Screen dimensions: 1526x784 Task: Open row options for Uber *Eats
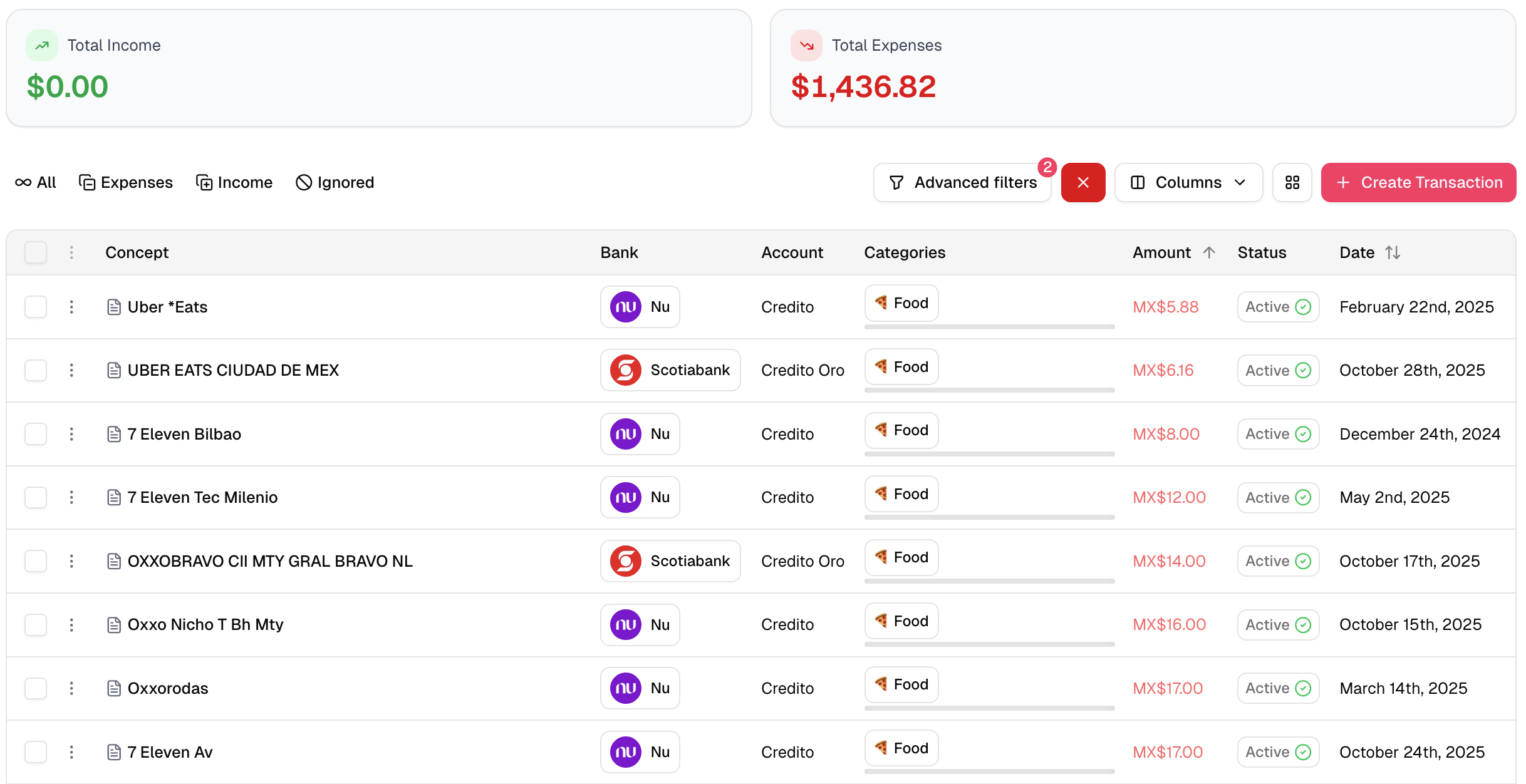point(71,307)
